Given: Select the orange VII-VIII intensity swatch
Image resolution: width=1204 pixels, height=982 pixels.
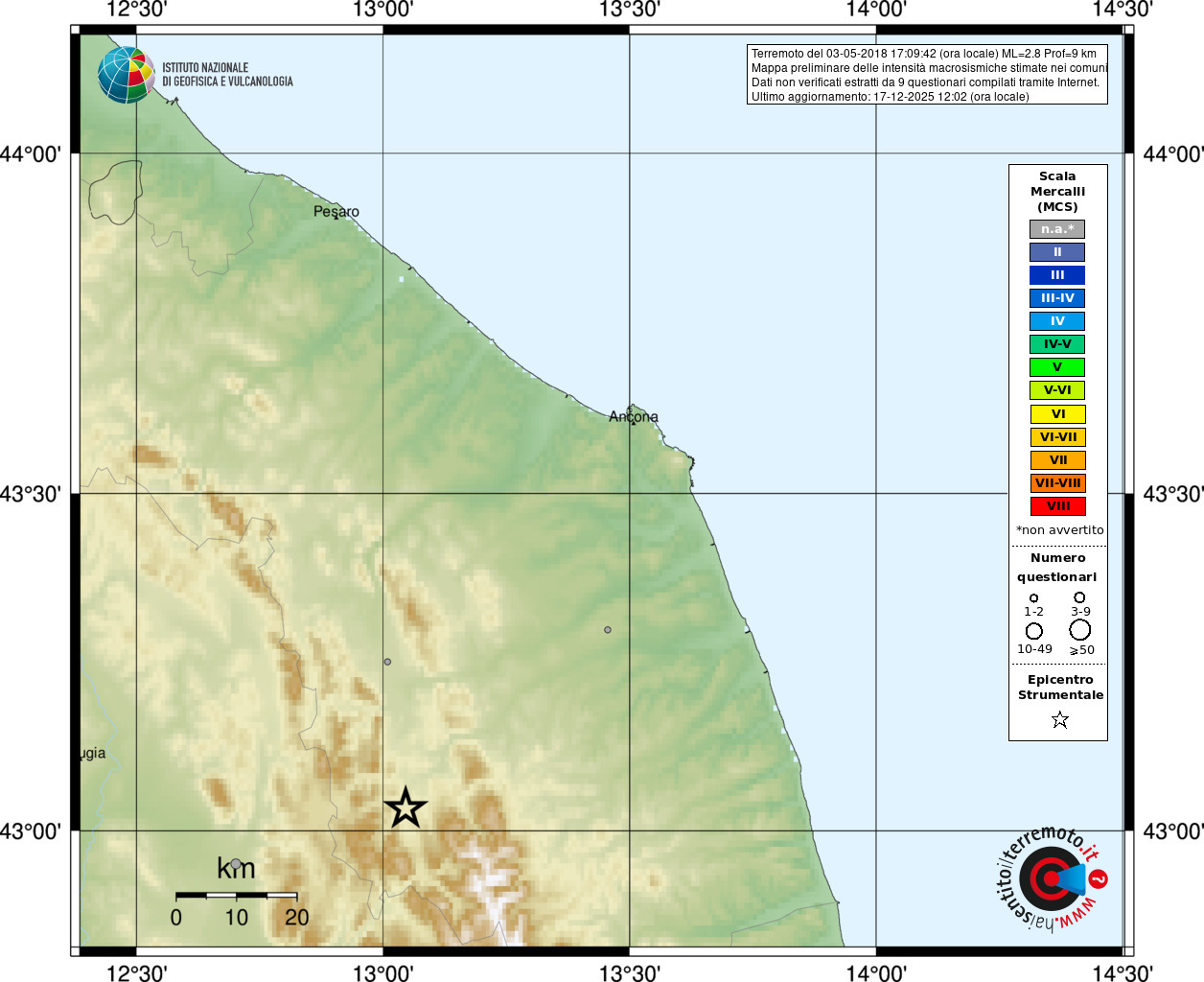Looking at the screenshot, I should click(1057, 483).
